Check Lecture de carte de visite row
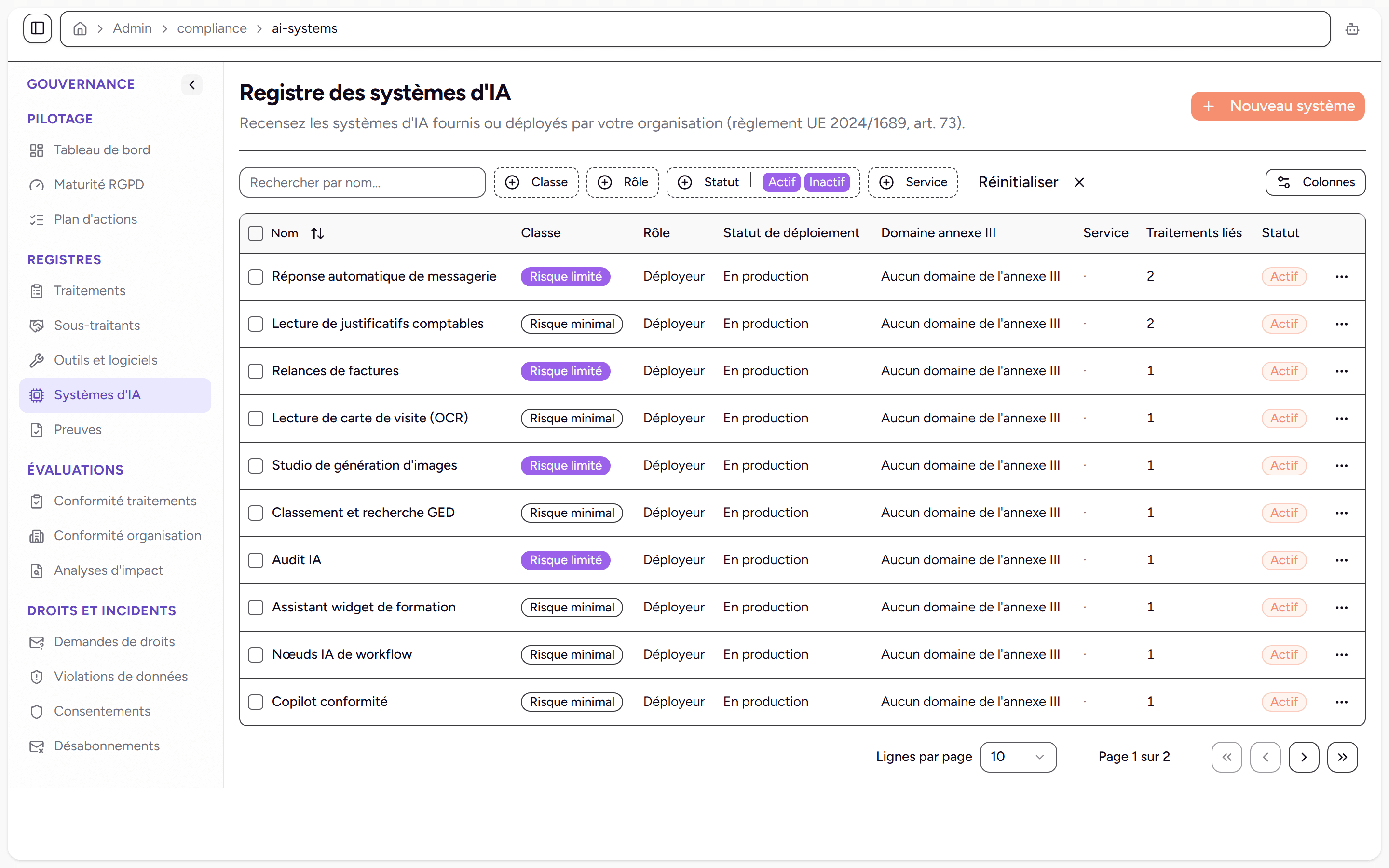Screen dimensions: 1389x868 [x=256, y=419]
